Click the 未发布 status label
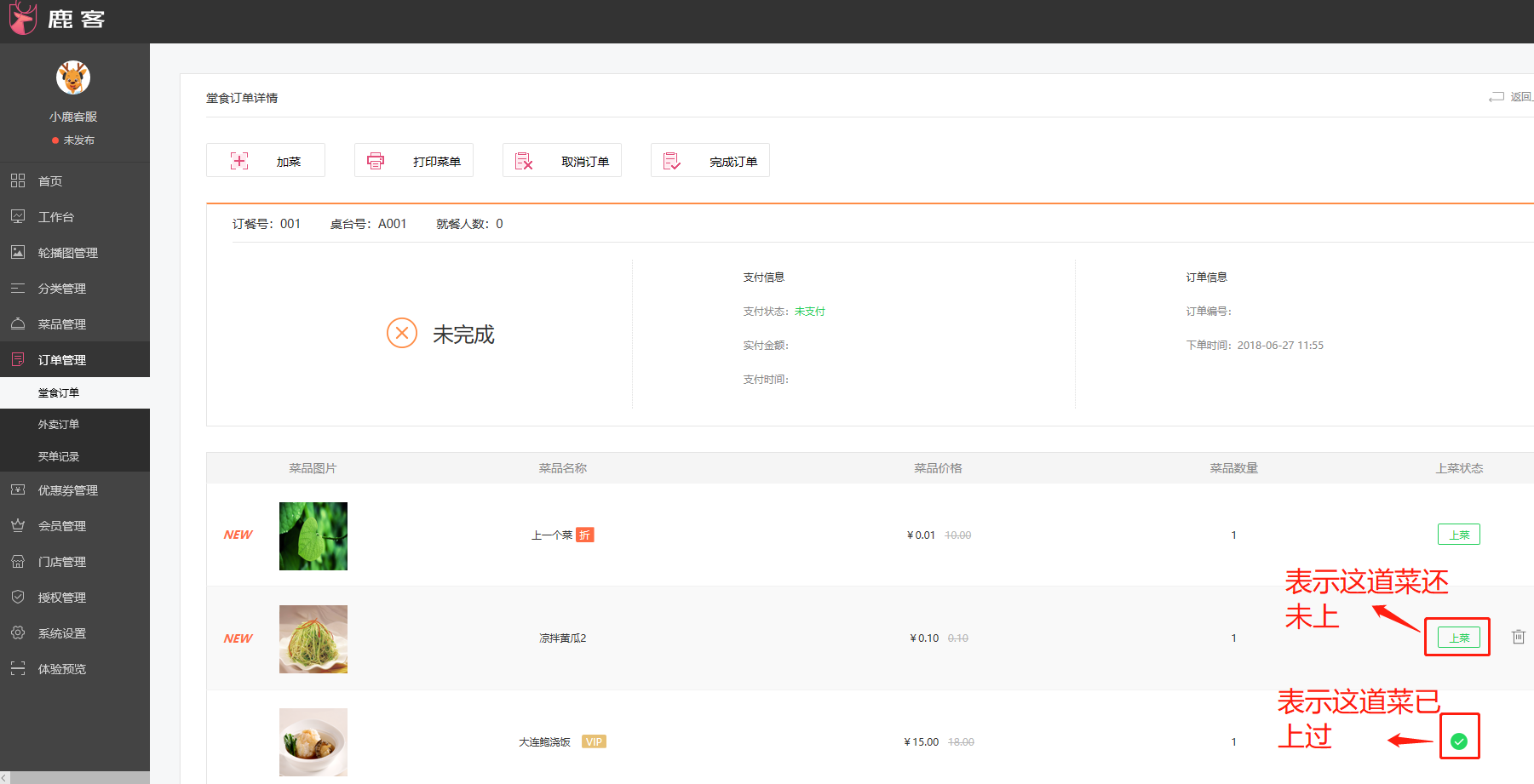Screen dimensions: 1534x784 tap(79, 140)
